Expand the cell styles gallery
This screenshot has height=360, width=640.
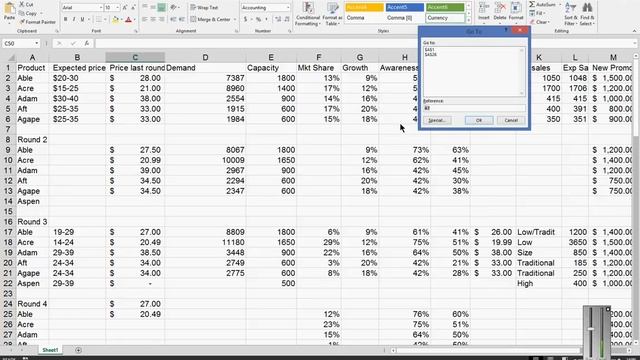(x=469, y=20)
